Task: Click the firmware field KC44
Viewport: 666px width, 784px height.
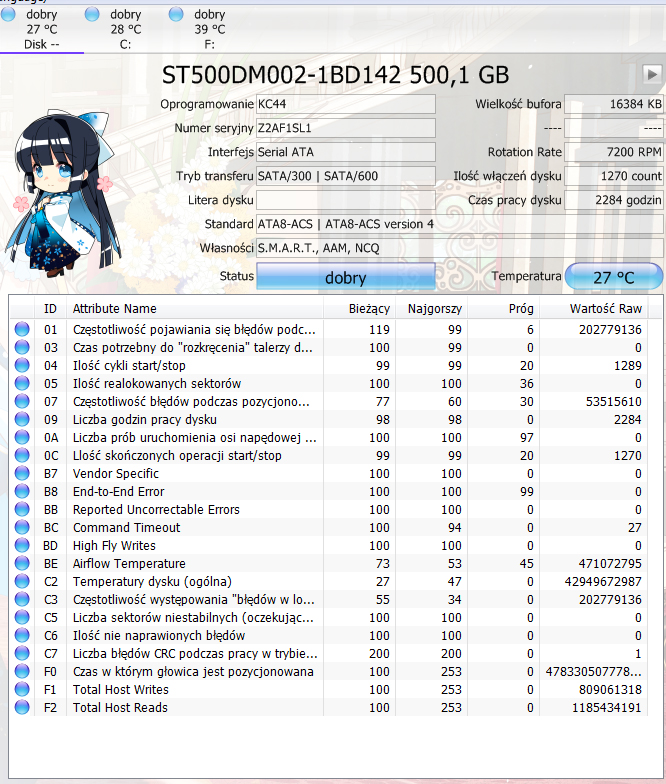Action: pos(346,104)
